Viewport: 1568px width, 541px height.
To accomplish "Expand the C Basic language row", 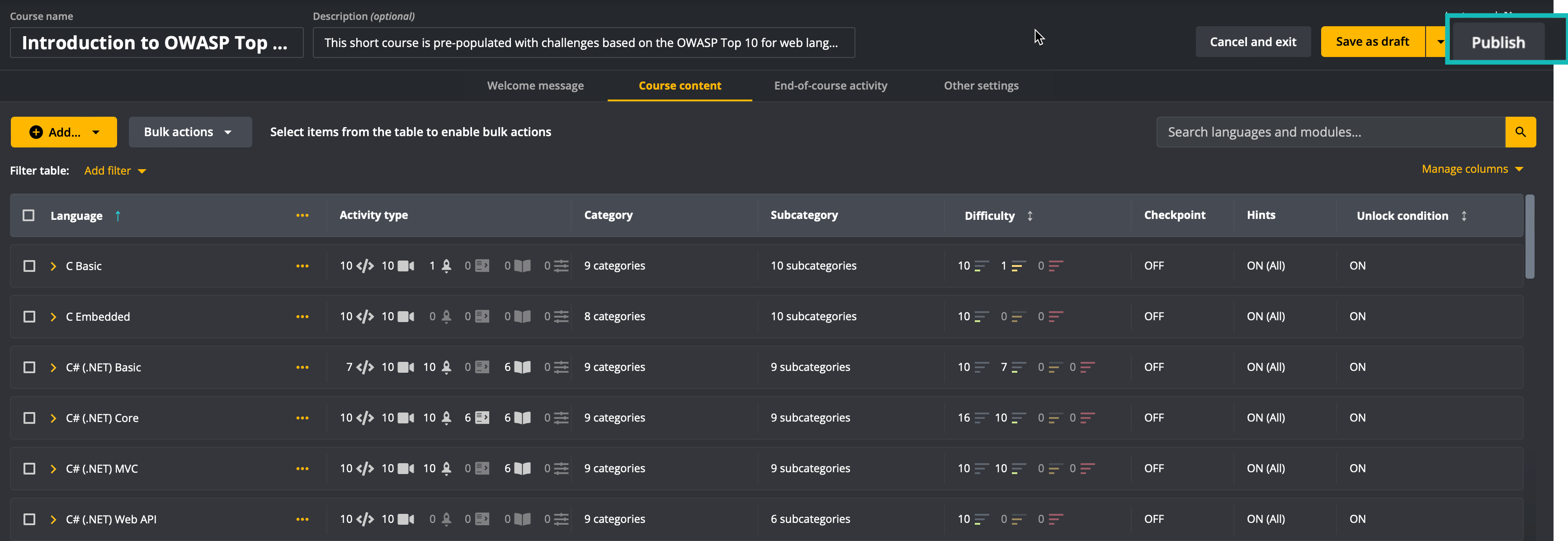I will coord(53,266).
